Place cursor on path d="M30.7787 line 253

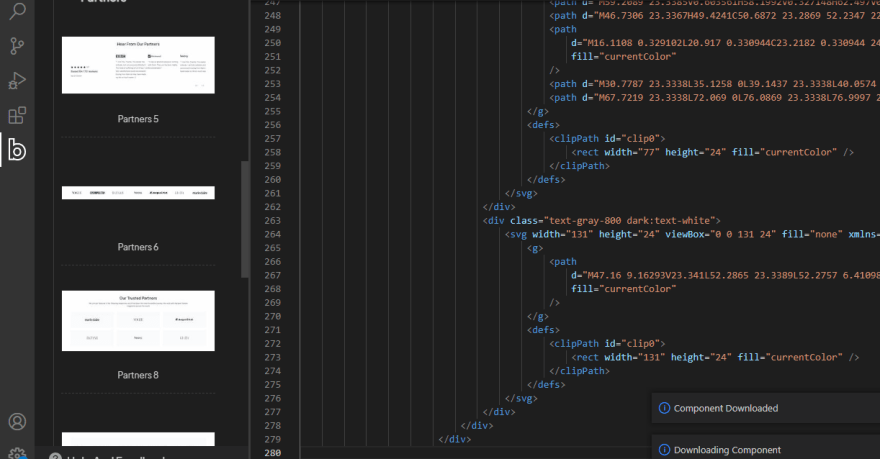tap(714, 84)
